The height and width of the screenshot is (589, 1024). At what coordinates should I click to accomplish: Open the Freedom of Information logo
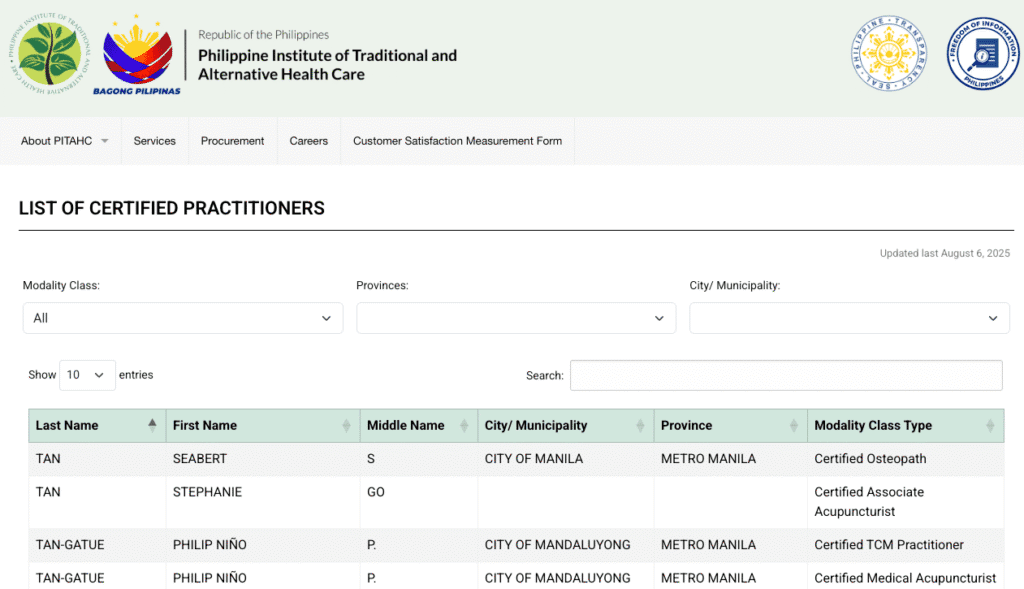click(982, 55)
